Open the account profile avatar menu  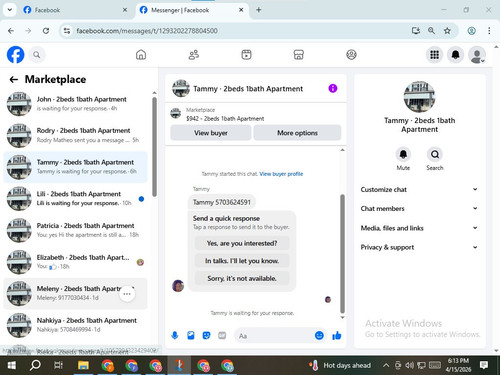pyautogui.click(x=477, y=55)
